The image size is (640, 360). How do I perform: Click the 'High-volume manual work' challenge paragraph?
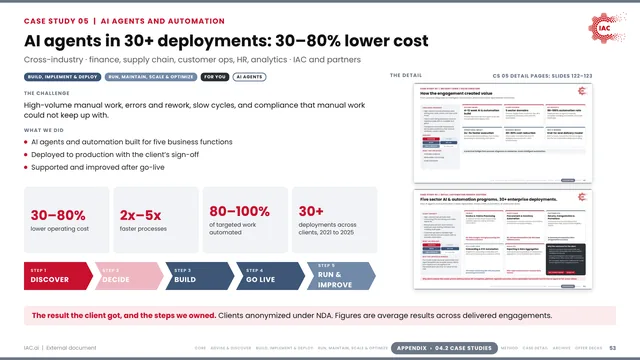[194, 110]
